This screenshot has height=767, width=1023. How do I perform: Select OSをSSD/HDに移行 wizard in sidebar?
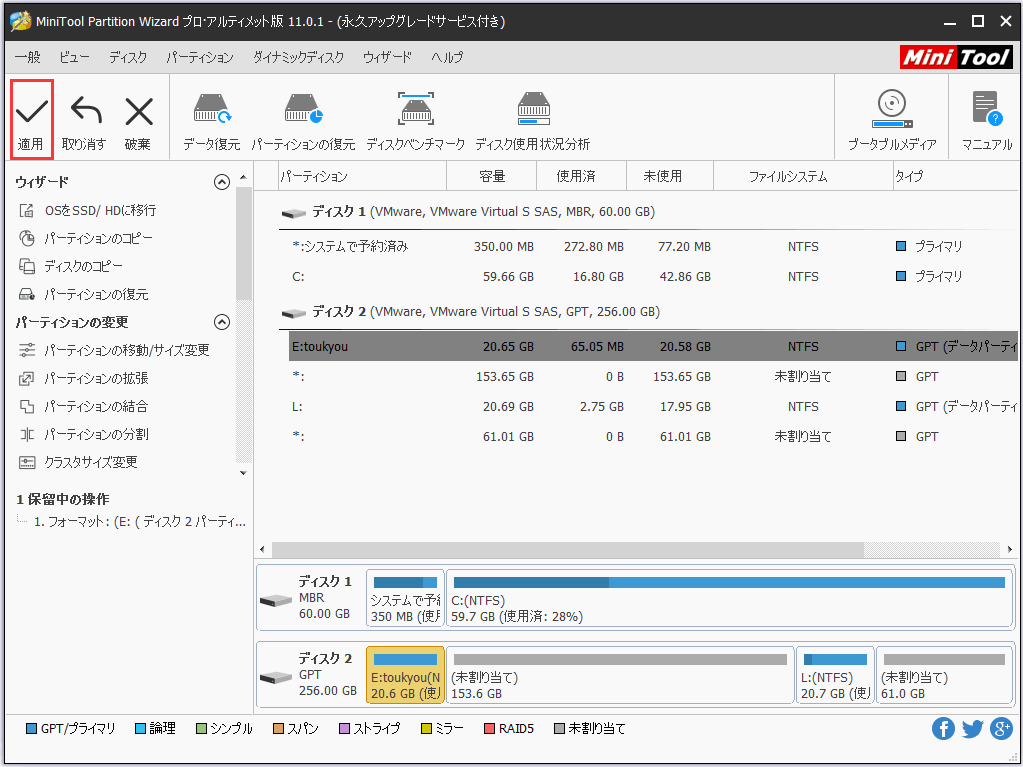[87, 211]
